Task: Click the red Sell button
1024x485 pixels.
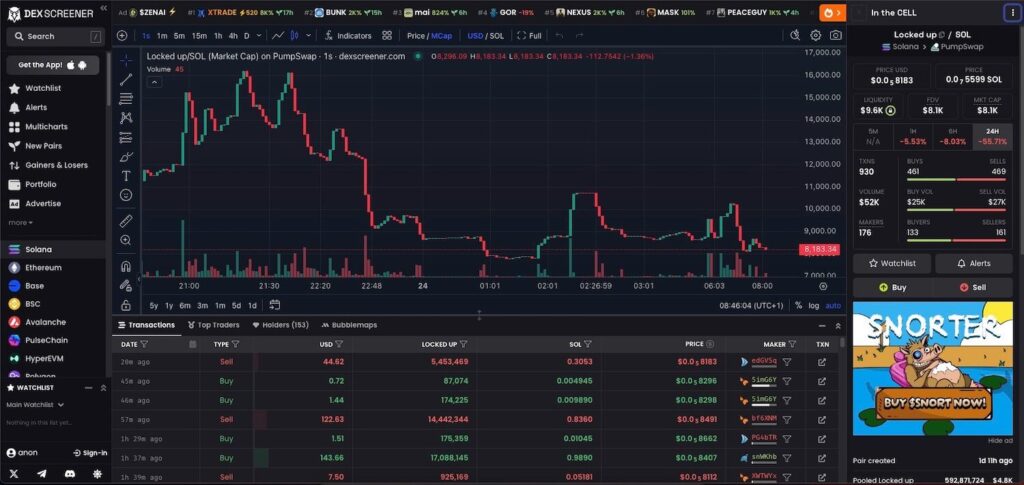Action: (973, 287)
